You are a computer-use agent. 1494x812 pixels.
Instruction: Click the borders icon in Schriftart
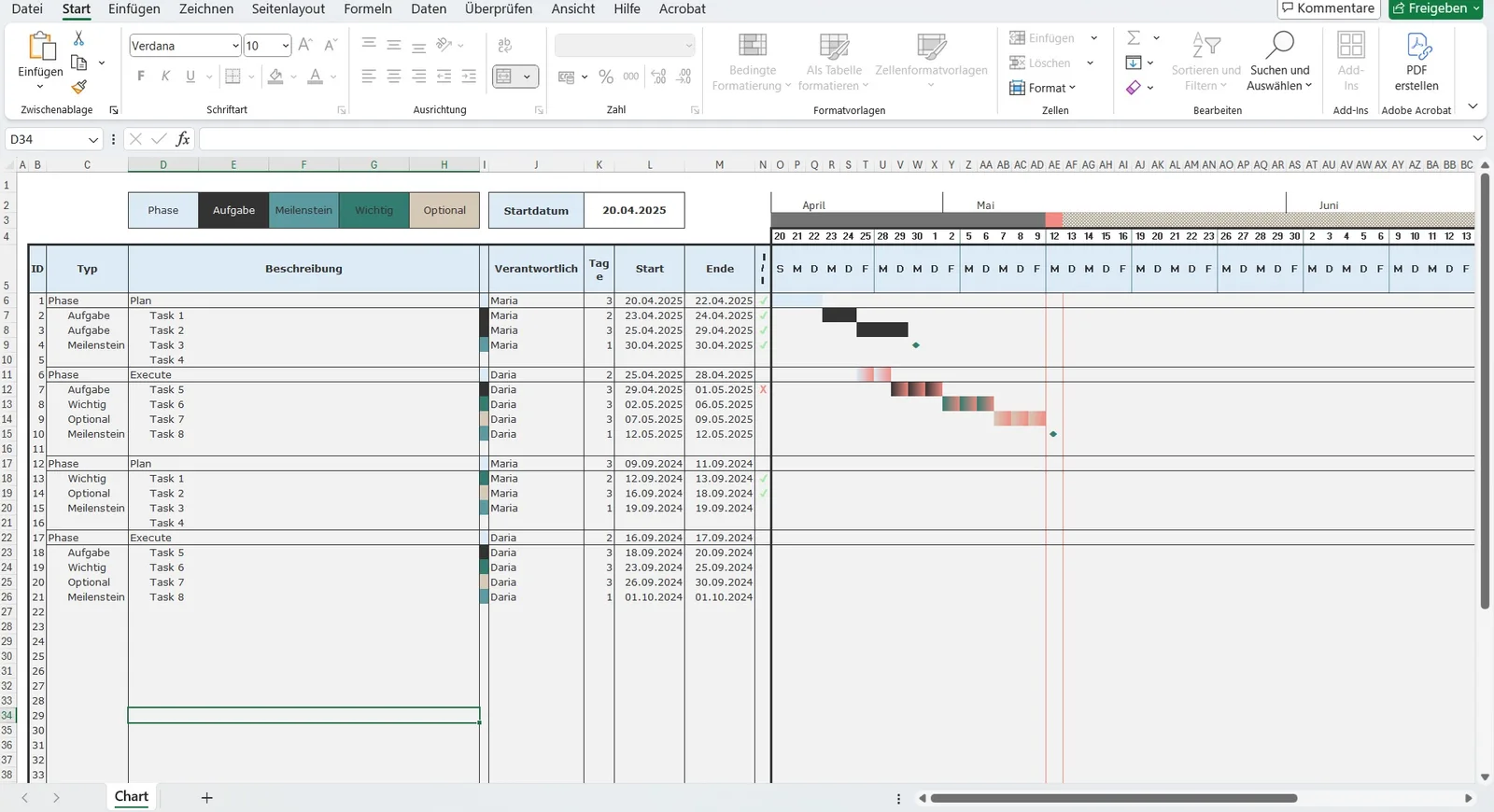pos(233,77)
